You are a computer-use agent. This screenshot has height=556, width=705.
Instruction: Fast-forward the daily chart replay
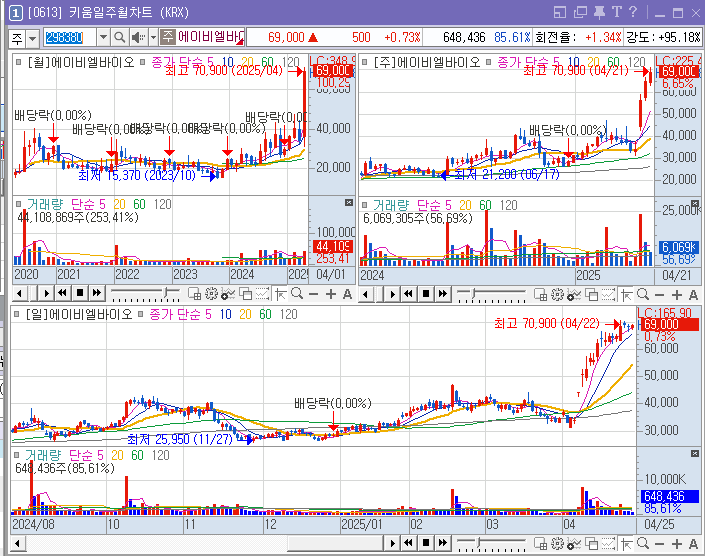pyautogui.click(x=442, y=543)
